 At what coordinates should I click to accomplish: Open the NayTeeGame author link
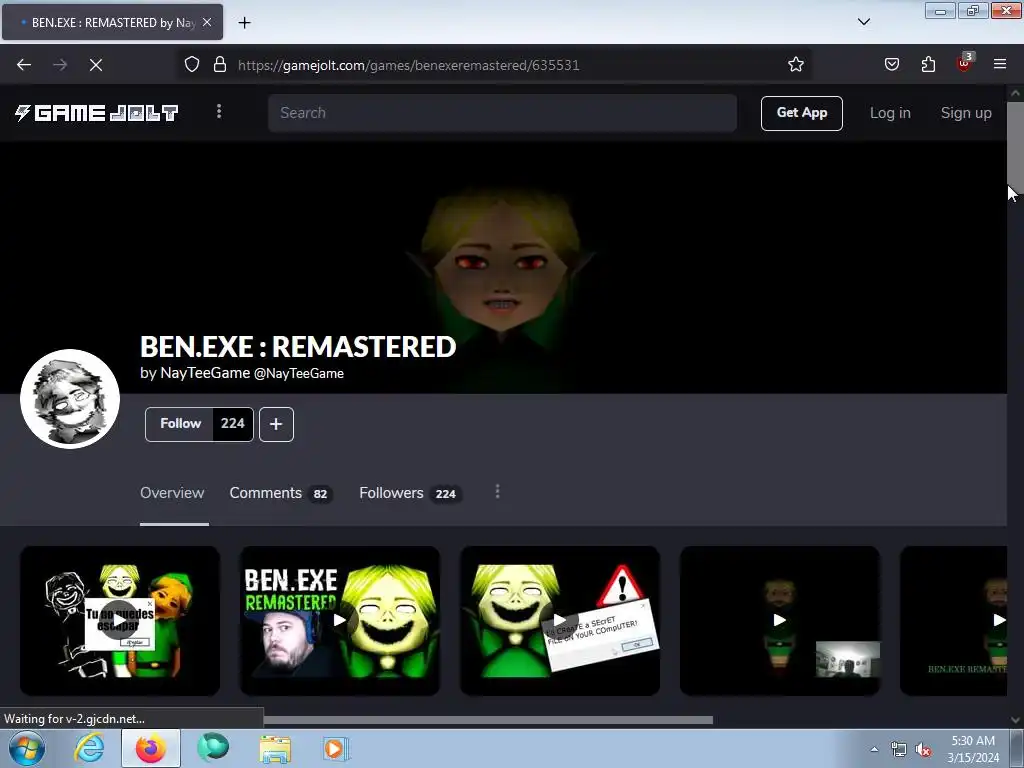pyautogui.click(x=205, y=373)
